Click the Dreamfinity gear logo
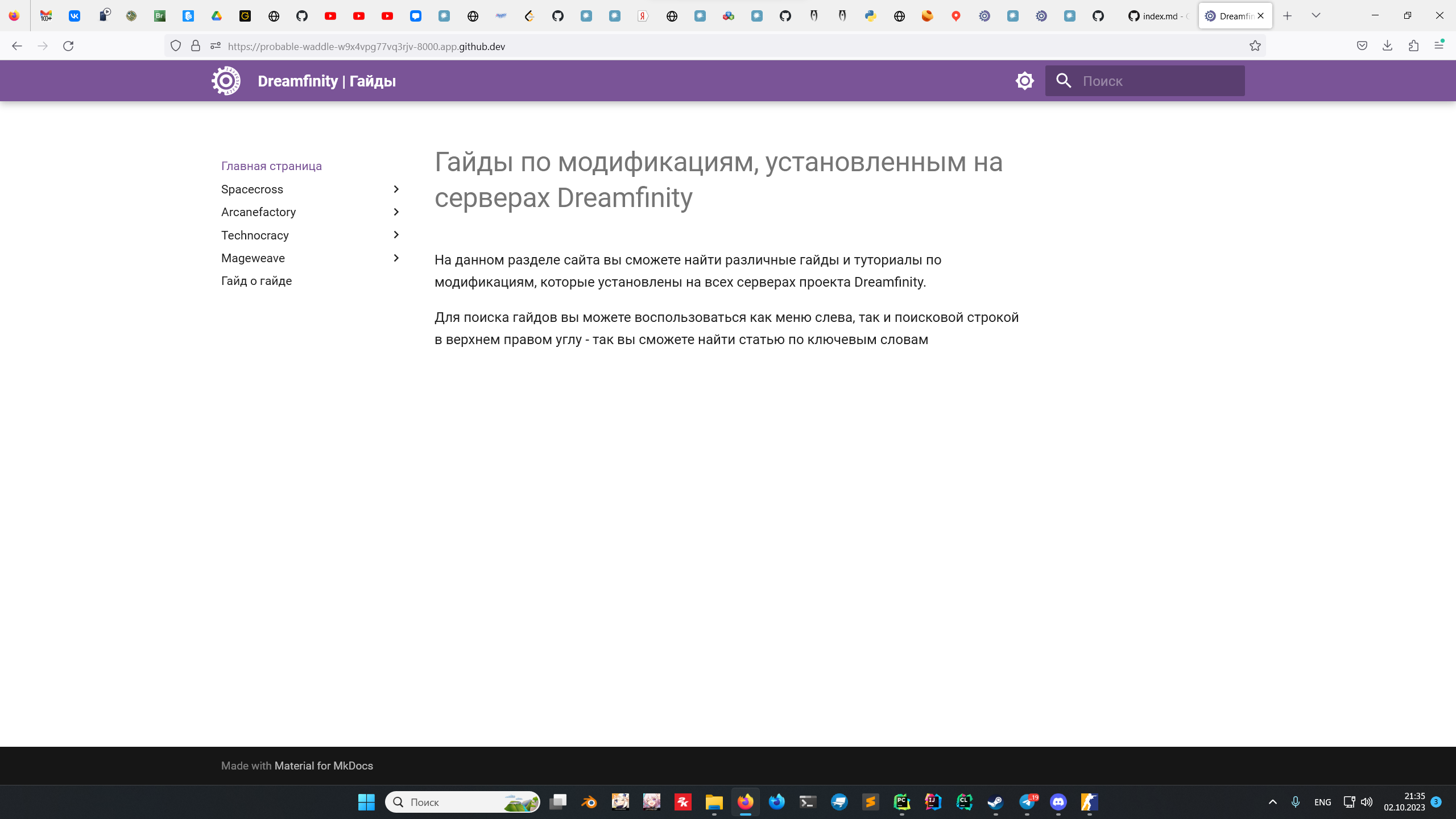 tap(226, 81)
